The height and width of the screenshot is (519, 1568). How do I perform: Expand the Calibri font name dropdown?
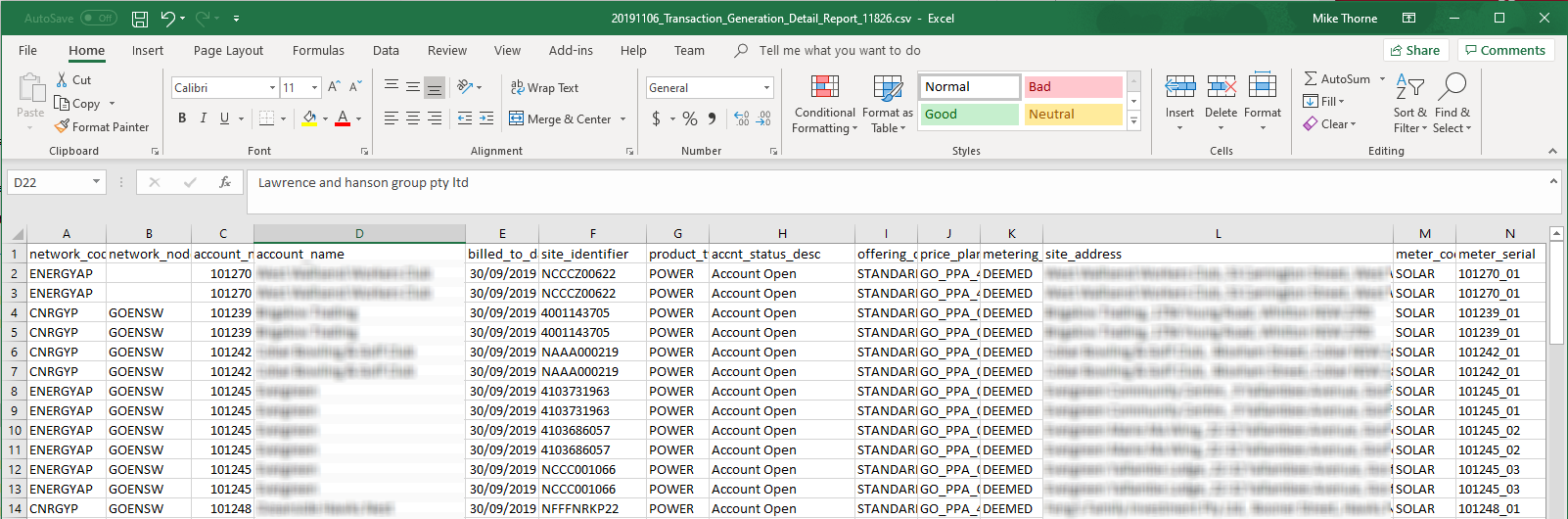coord(272,88)
